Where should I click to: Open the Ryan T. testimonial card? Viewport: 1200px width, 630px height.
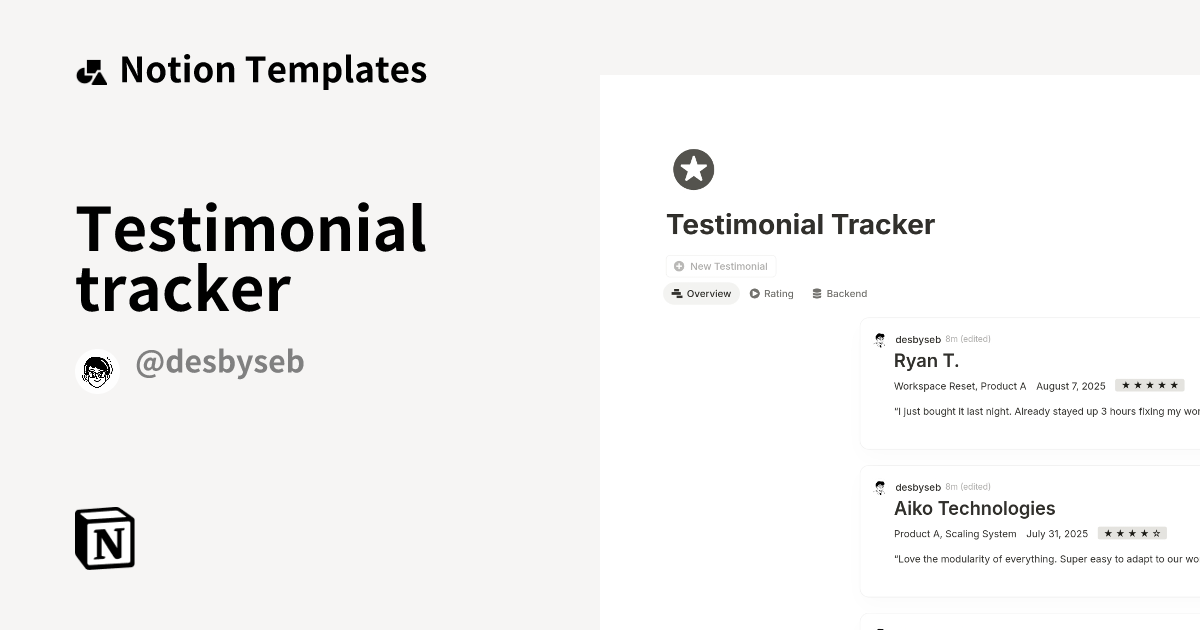(926, 360)
